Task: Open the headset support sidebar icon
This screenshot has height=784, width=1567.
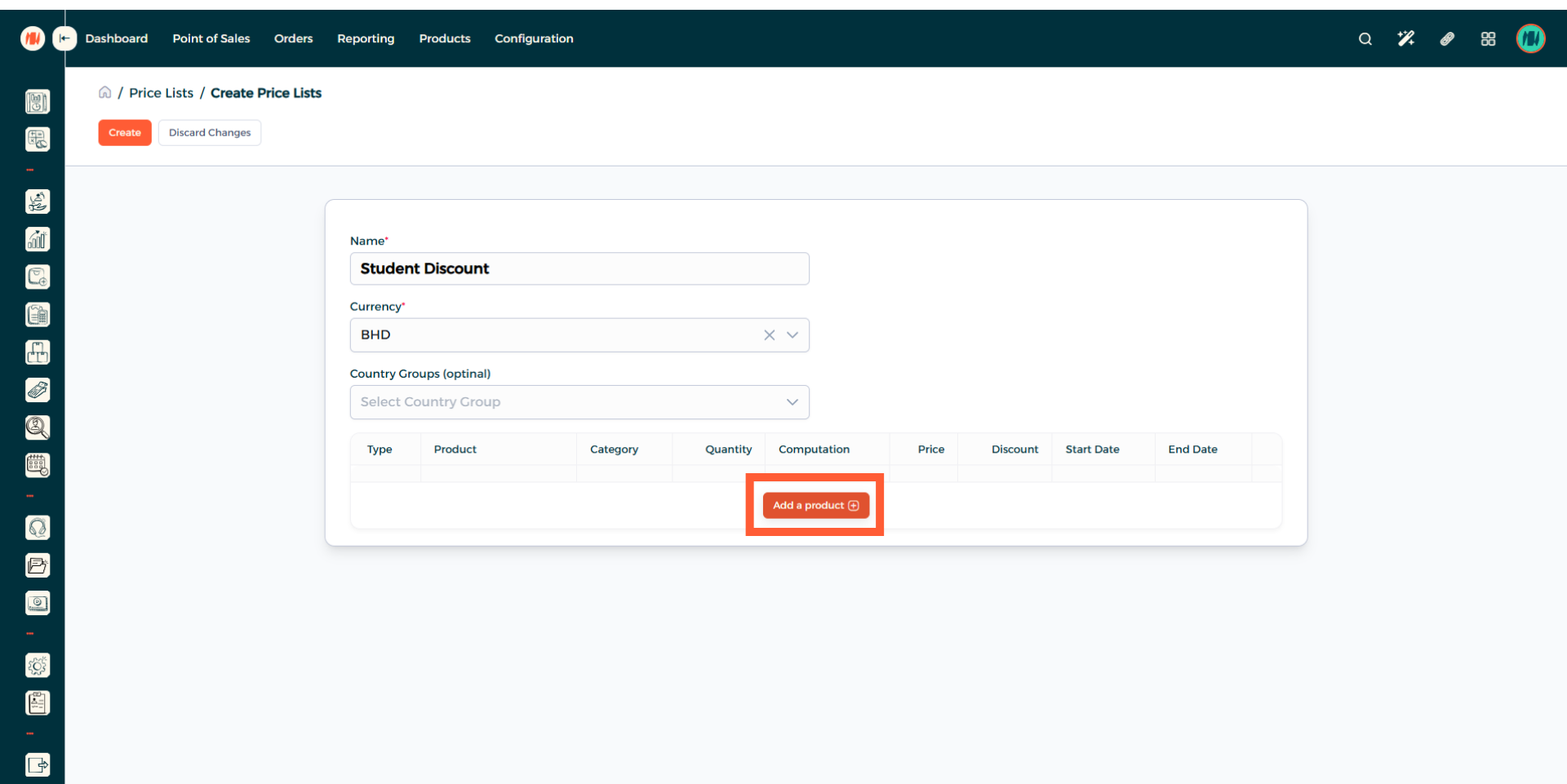Action: [38, 528]
